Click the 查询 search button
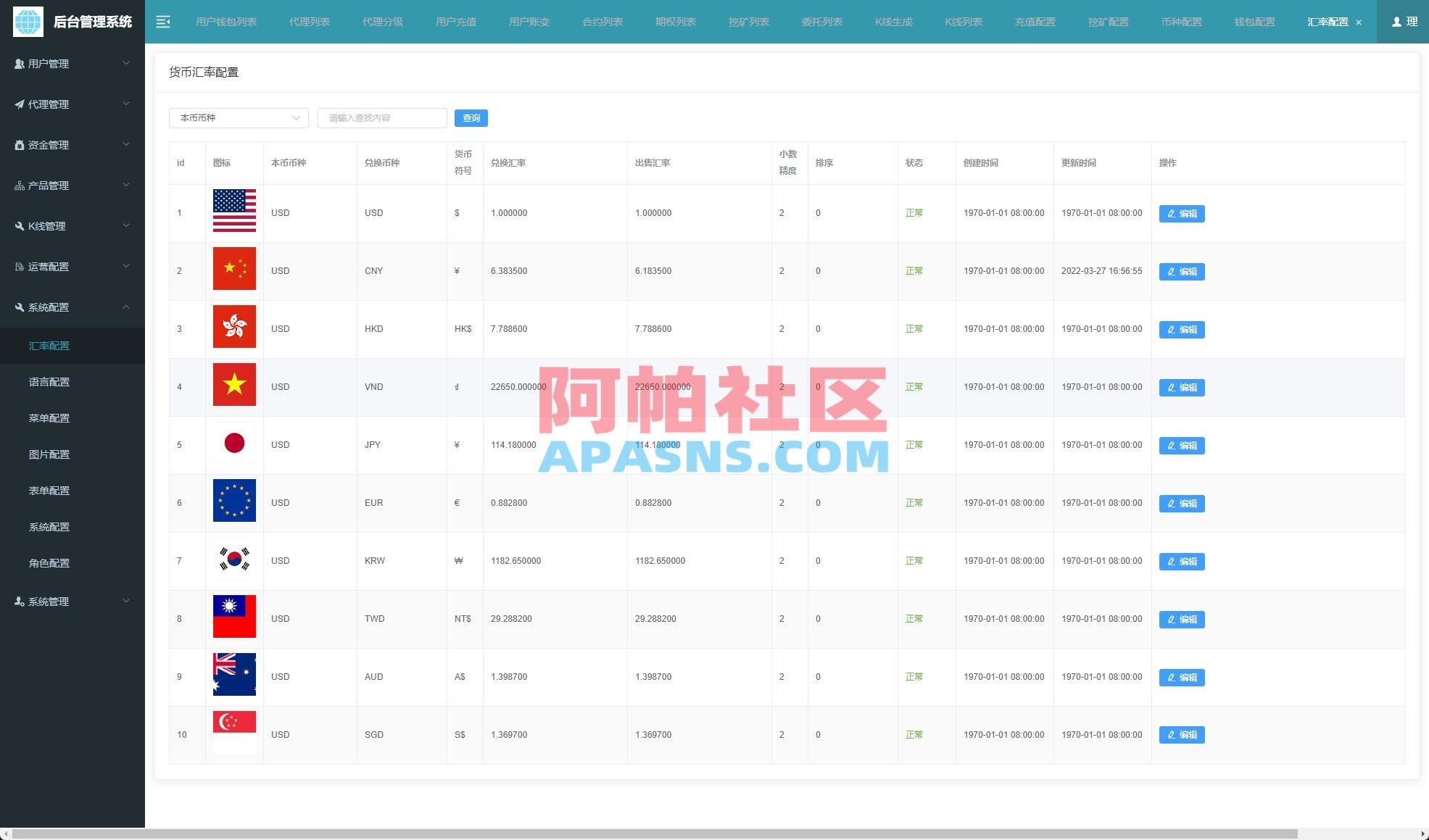This screenshot has height=840, width=1429. pos(471,118)
